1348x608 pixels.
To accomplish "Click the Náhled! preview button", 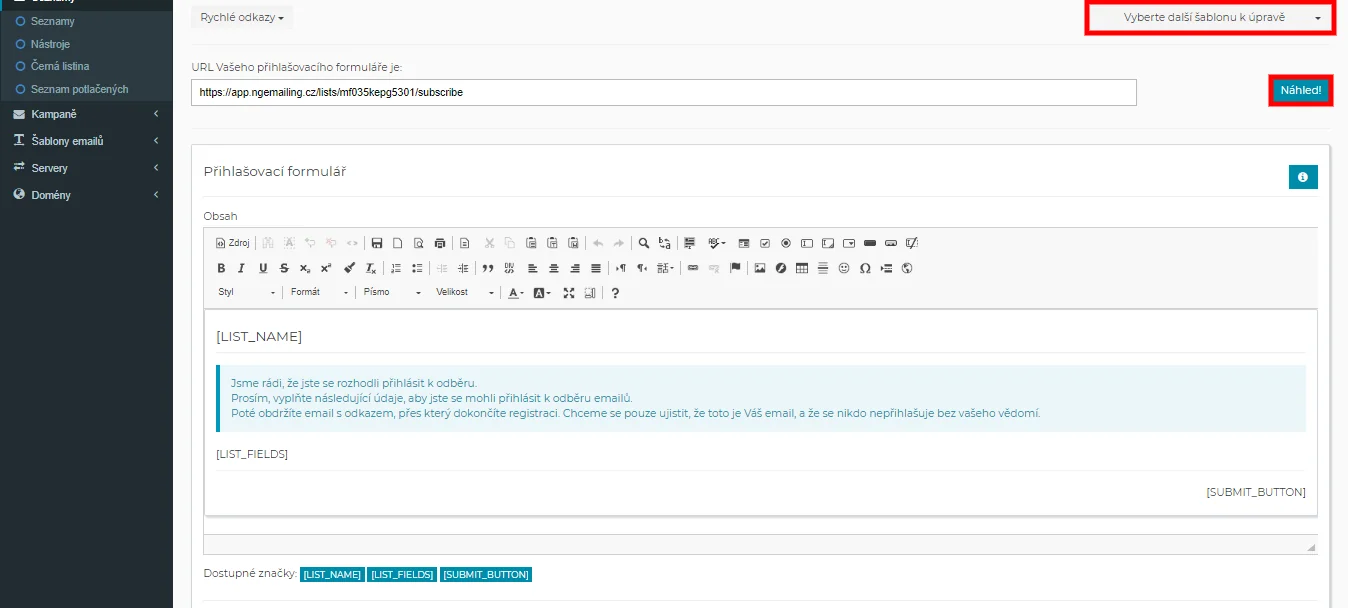I will [x=1300, y=90].
